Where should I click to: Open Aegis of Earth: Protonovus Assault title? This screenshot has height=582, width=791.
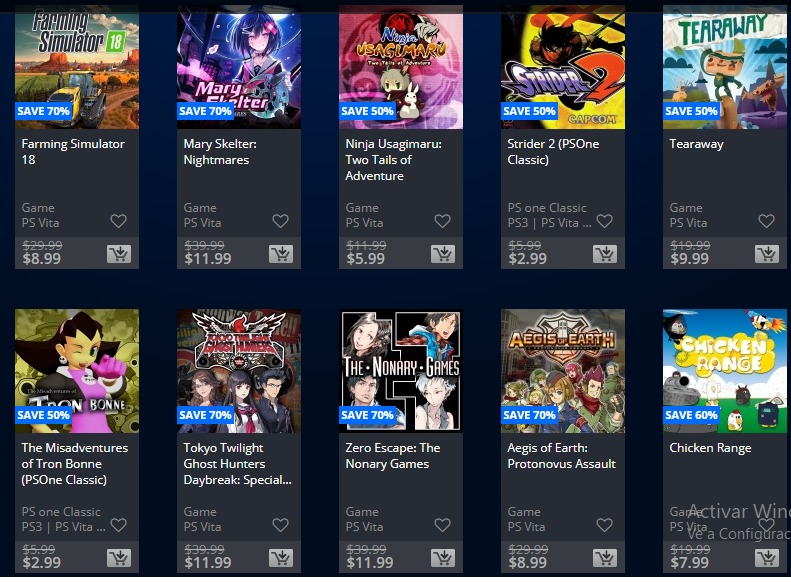561,456
